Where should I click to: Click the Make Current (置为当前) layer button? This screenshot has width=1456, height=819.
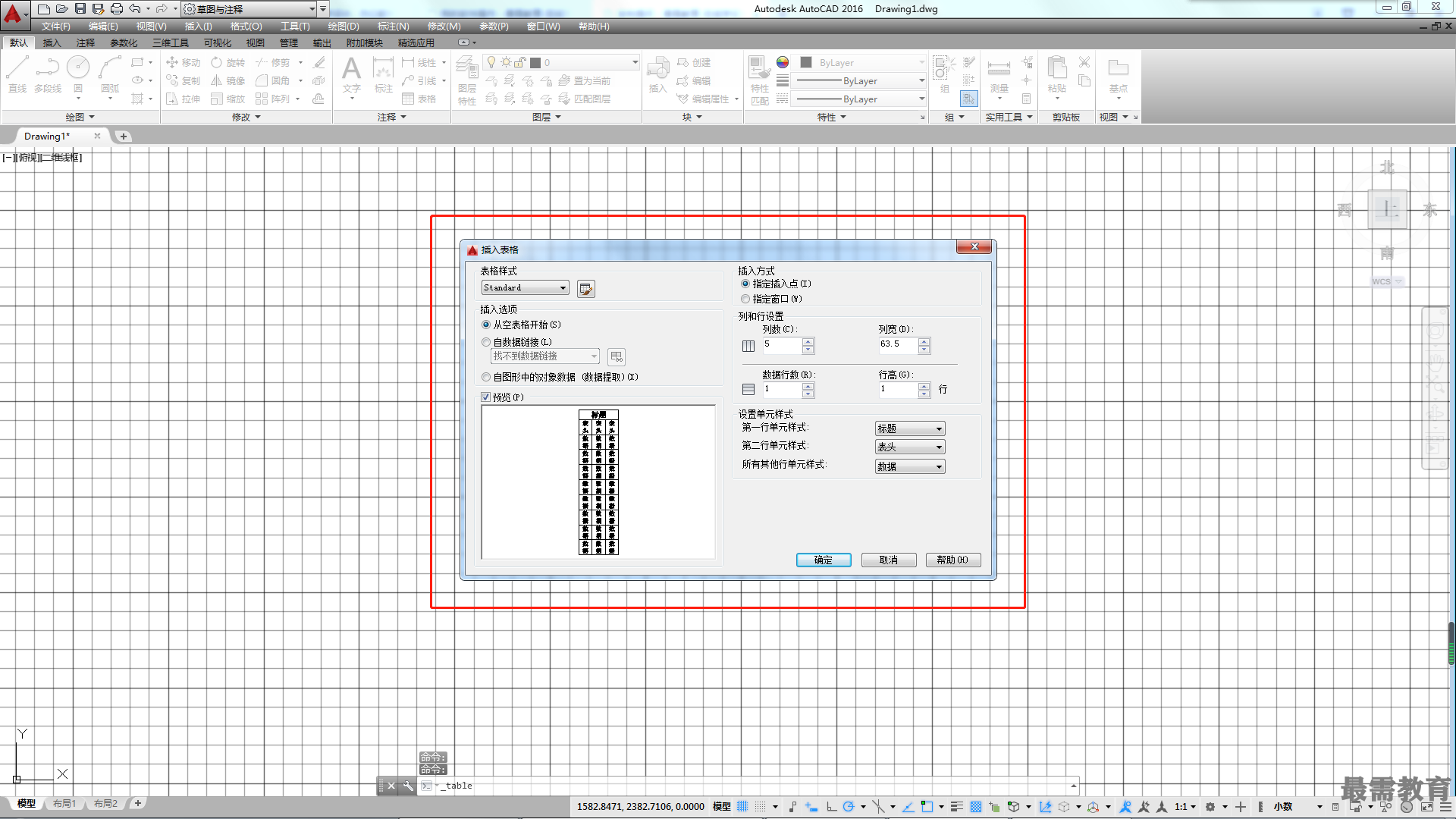585,80
